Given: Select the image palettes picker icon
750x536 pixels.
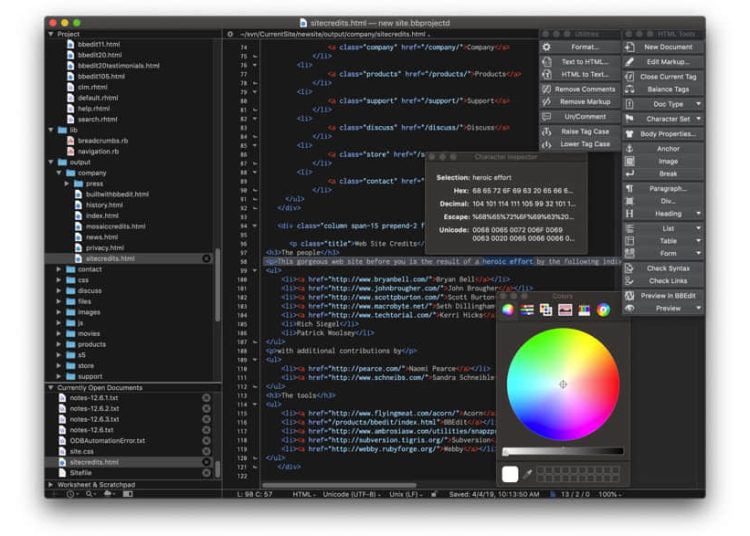Looking at the screenshot, I should pyautogui.click(x=565, y=310).
